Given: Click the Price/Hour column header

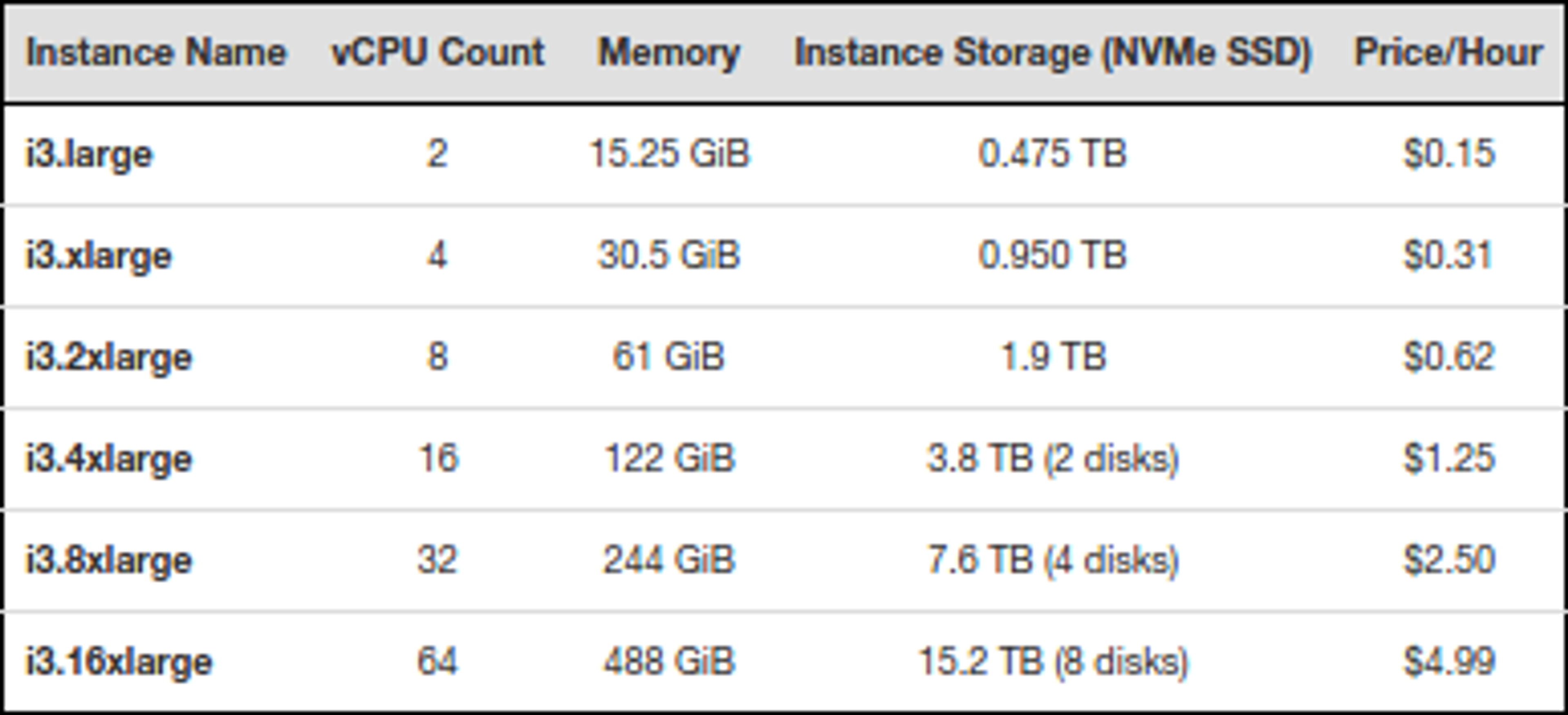Looking at the screenshot, I should (x=1448, y=52).
